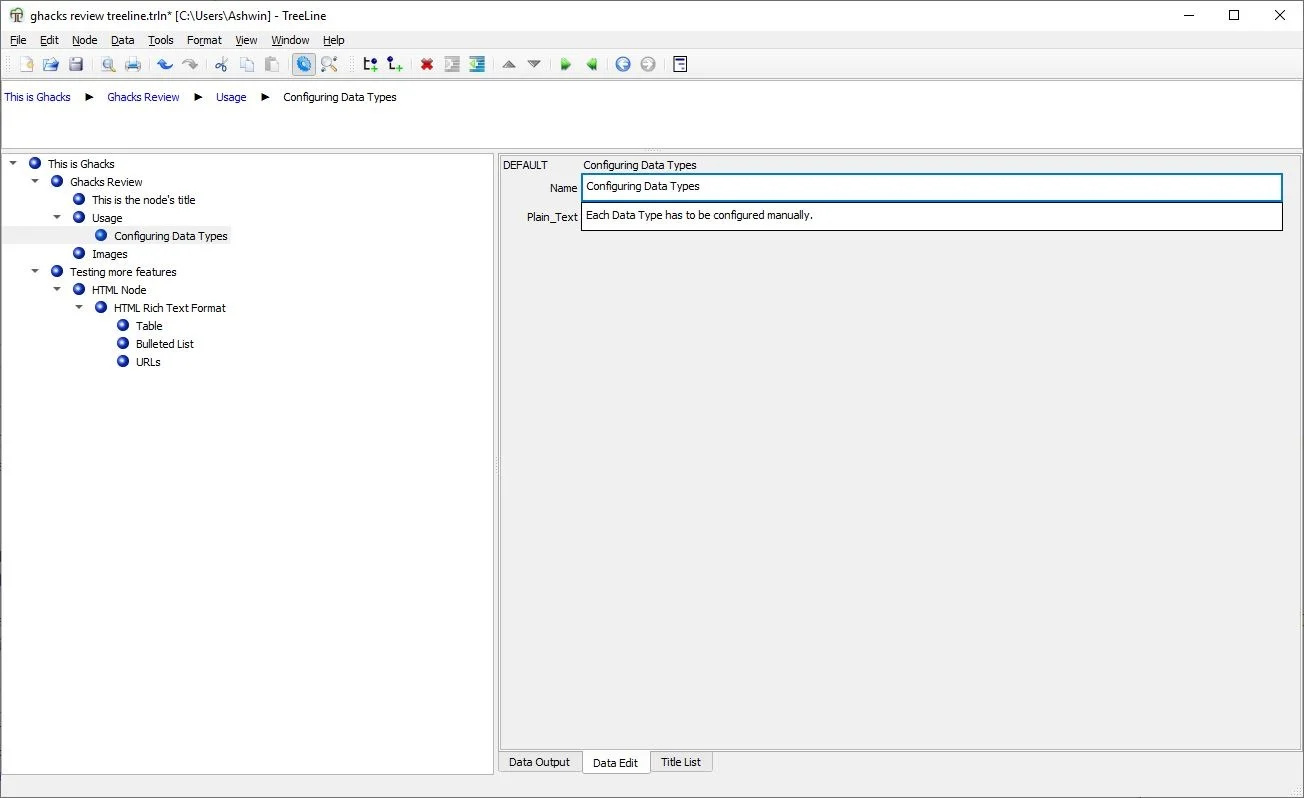Collapse the HTML Rich Text Format node
The height and width of the screenshot is (798, 1304).
click(x=79, y=308)
